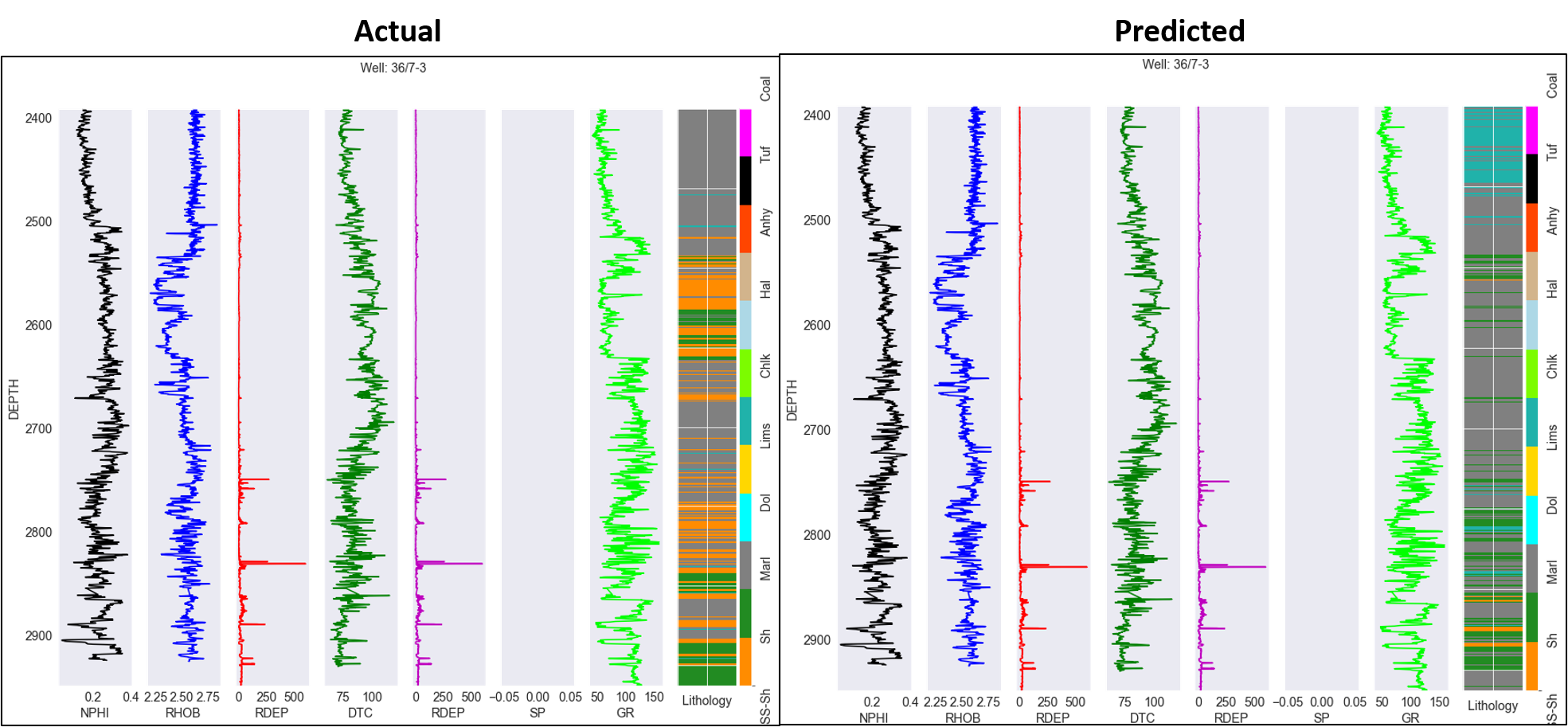Click the black NPHI curve track in Actual panel
This screenshot has height=727, width=1568.
pyautogui.click(x=96, y=397)
